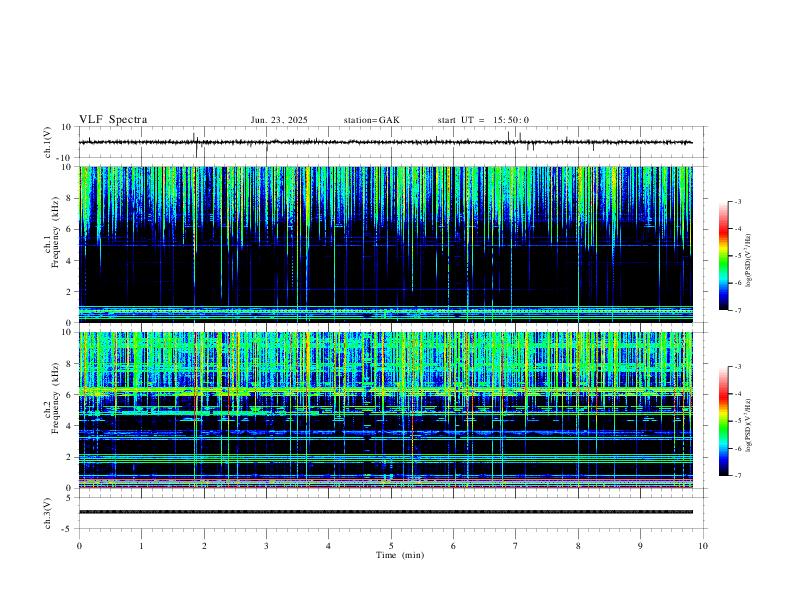Click the "ch.1(V)" axis label

[x=48, y=142]
